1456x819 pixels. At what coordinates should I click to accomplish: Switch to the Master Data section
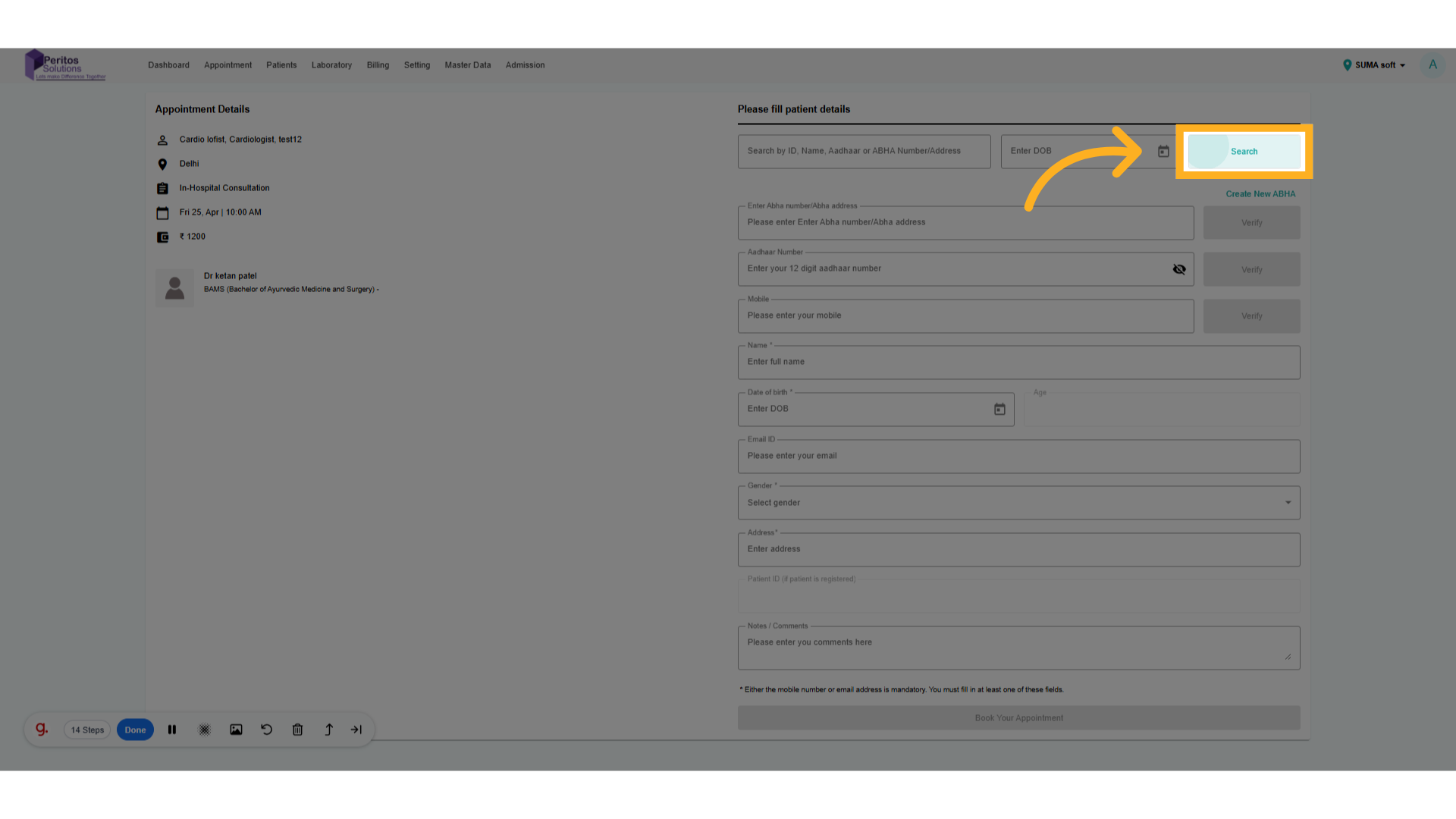(467, 65)
